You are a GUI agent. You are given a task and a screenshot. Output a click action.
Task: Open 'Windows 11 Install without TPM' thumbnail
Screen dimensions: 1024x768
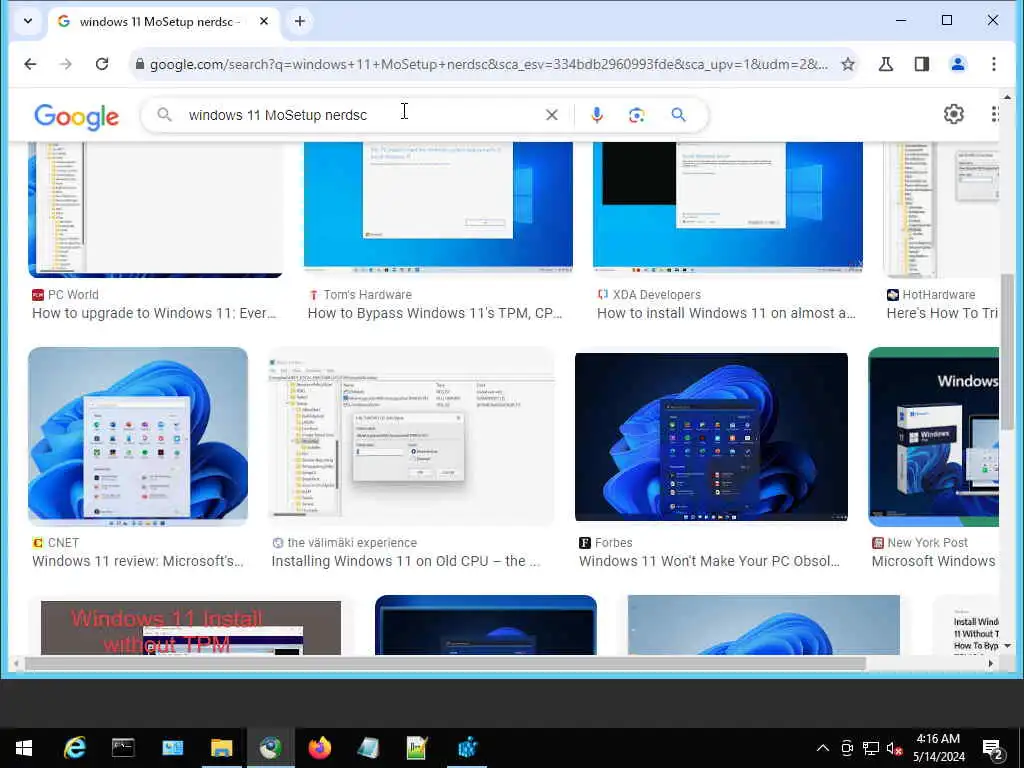point(191,628)
